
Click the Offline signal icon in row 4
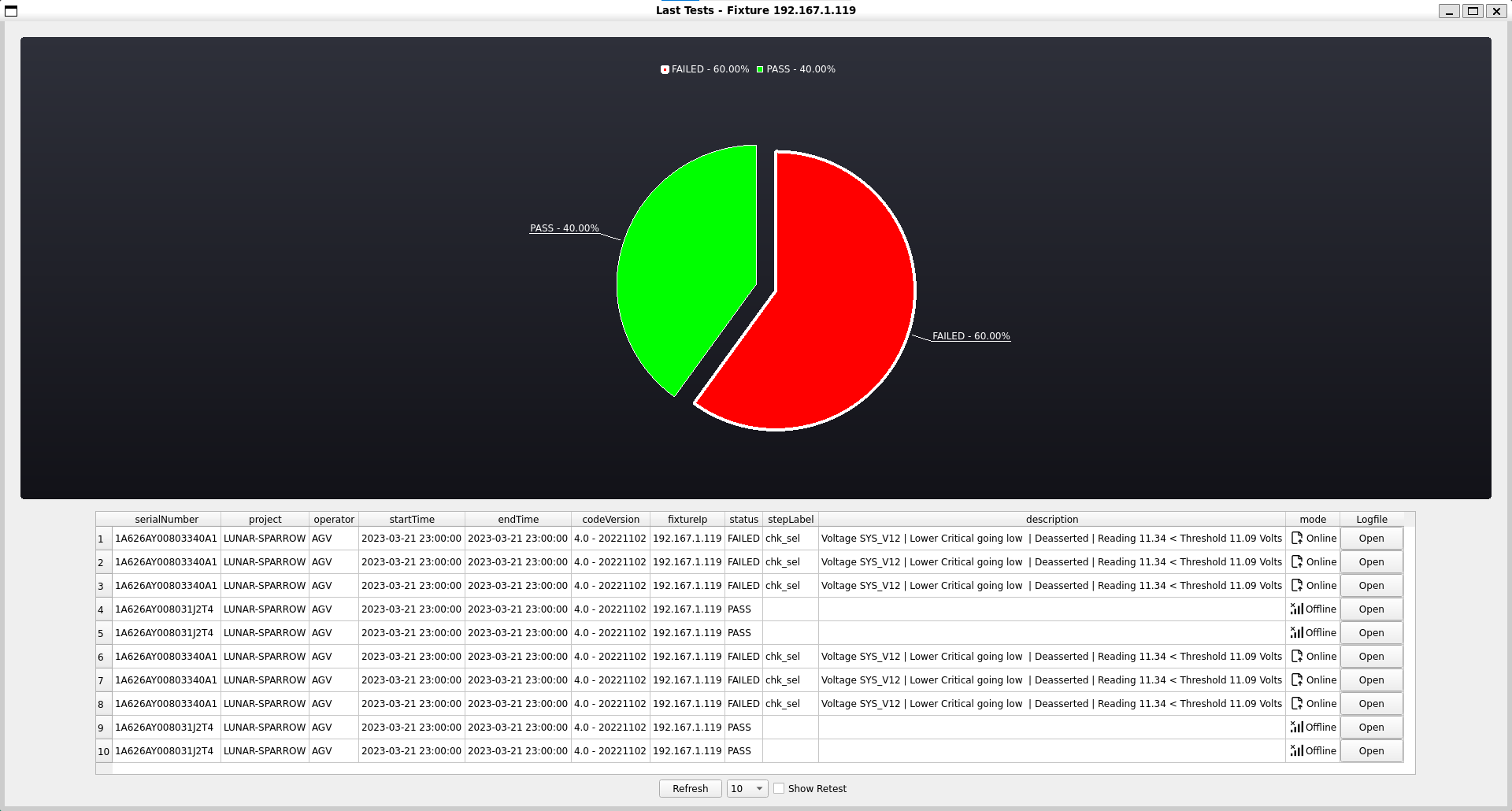(1296, 609)
